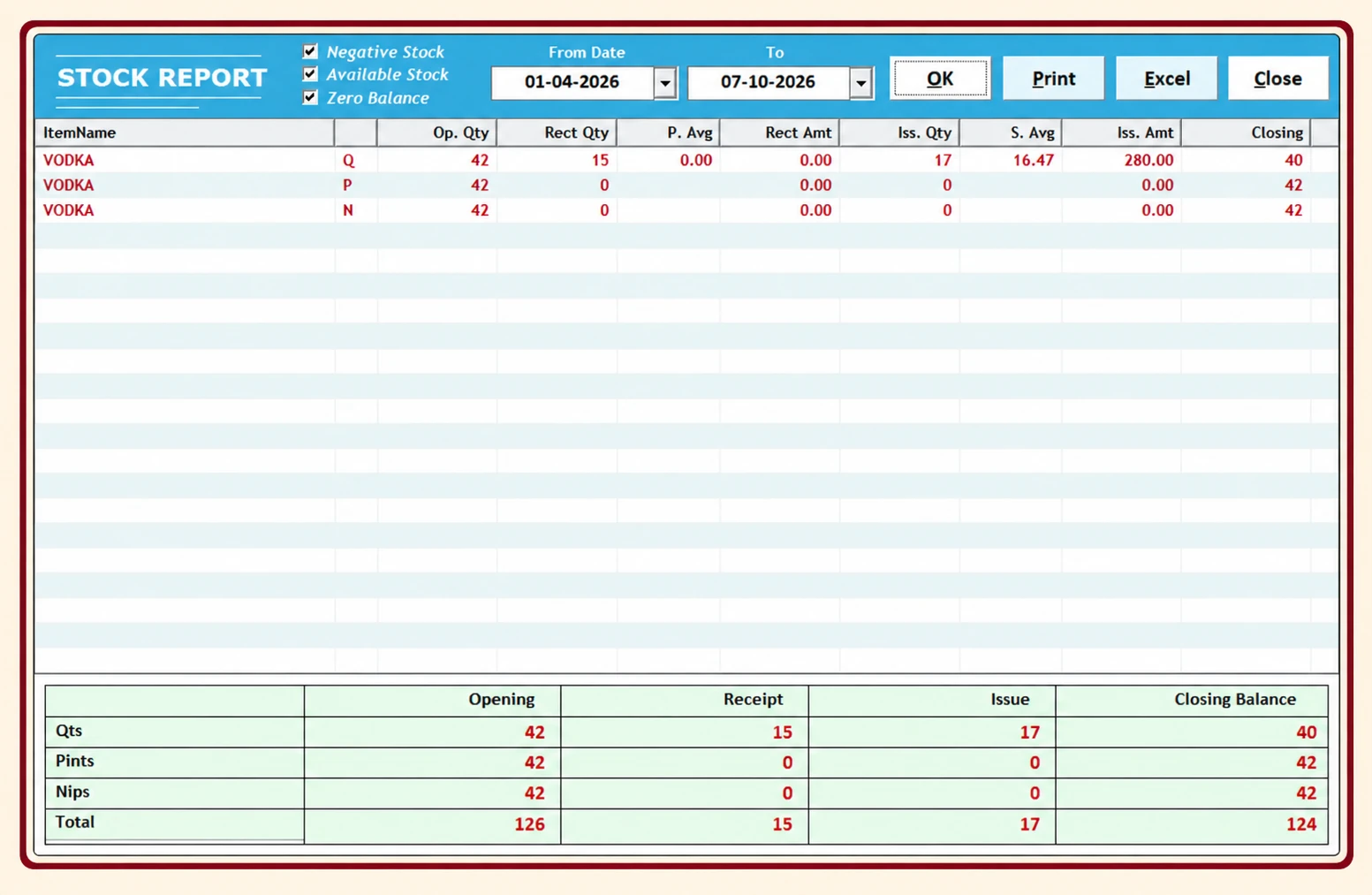Viewport: 1372px width, 895px height.
Task: Select the VODKA row with size N
Action: click(686, 210)
